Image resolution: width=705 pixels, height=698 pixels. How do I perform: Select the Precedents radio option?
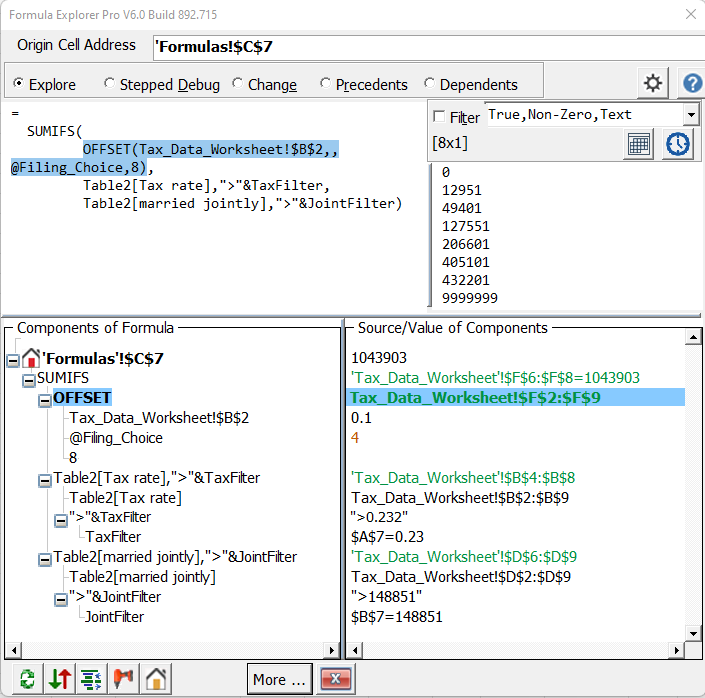325,83
